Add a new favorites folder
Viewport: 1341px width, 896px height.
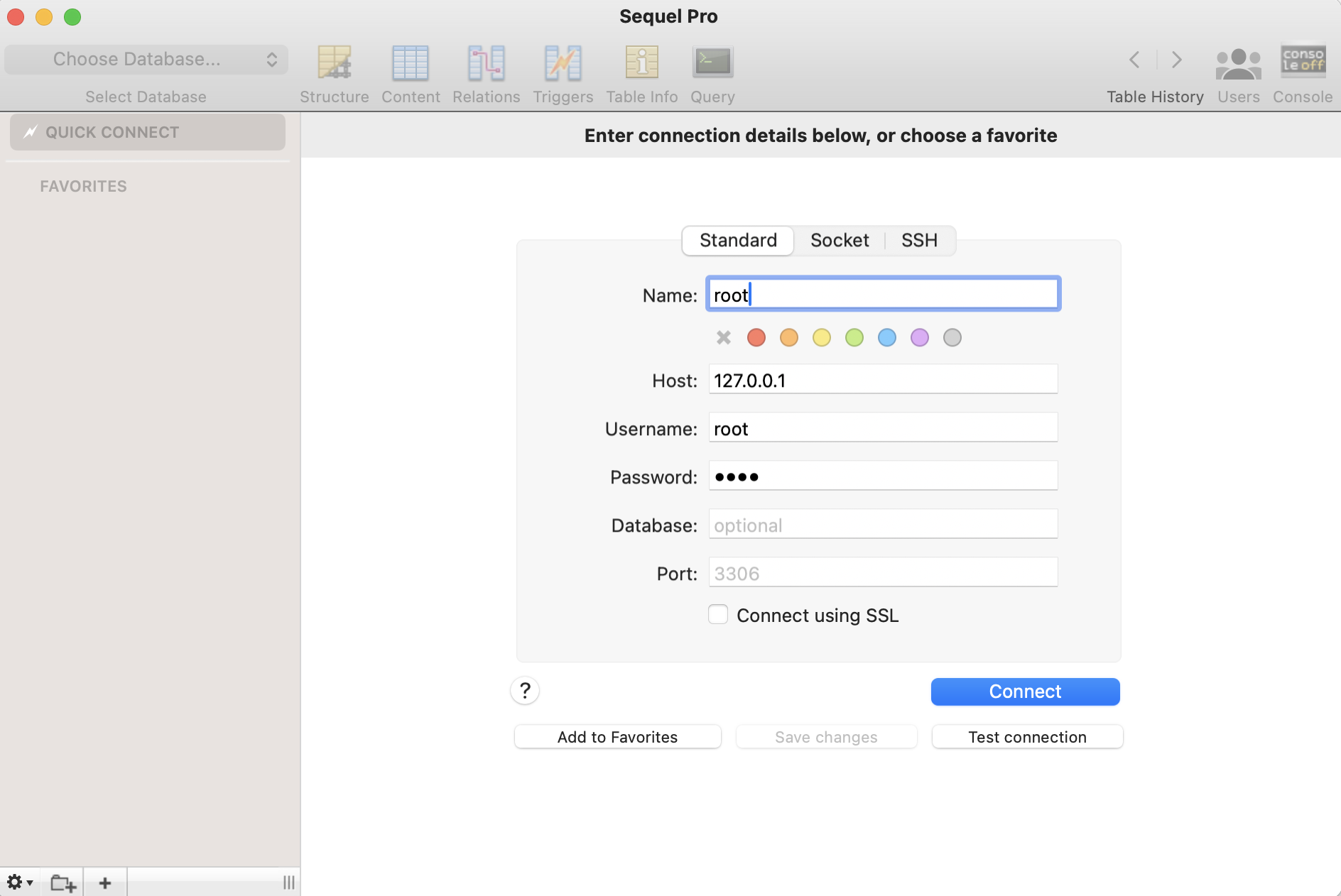tap(63, 883)
